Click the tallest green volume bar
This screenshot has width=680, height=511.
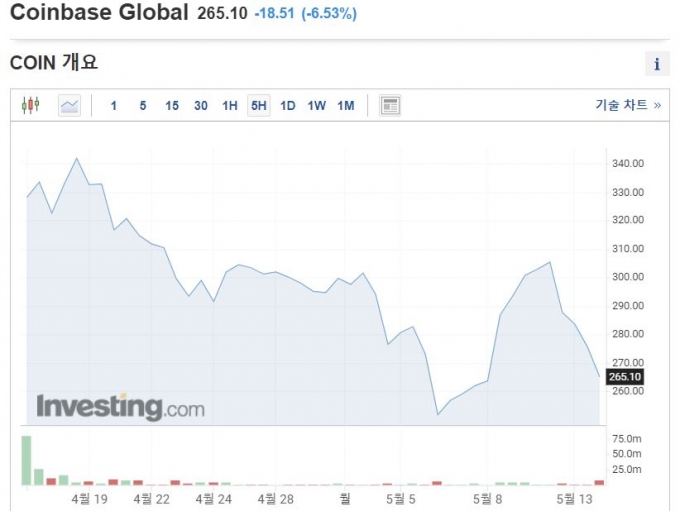click(x=27, y=460)
